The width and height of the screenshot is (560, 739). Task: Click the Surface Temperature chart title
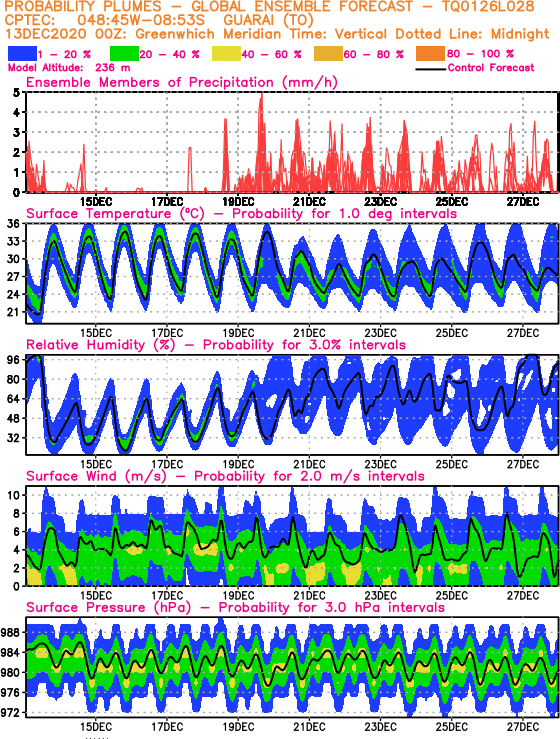pos(241,214)
